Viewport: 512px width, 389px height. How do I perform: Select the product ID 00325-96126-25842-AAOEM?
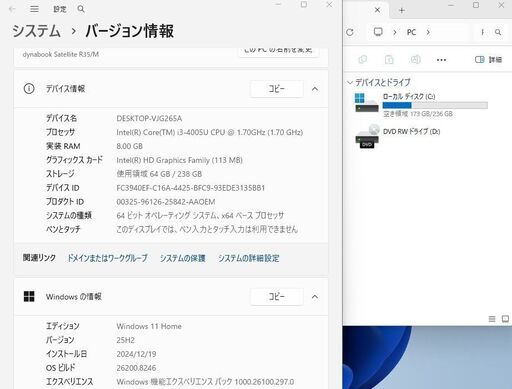166,202
